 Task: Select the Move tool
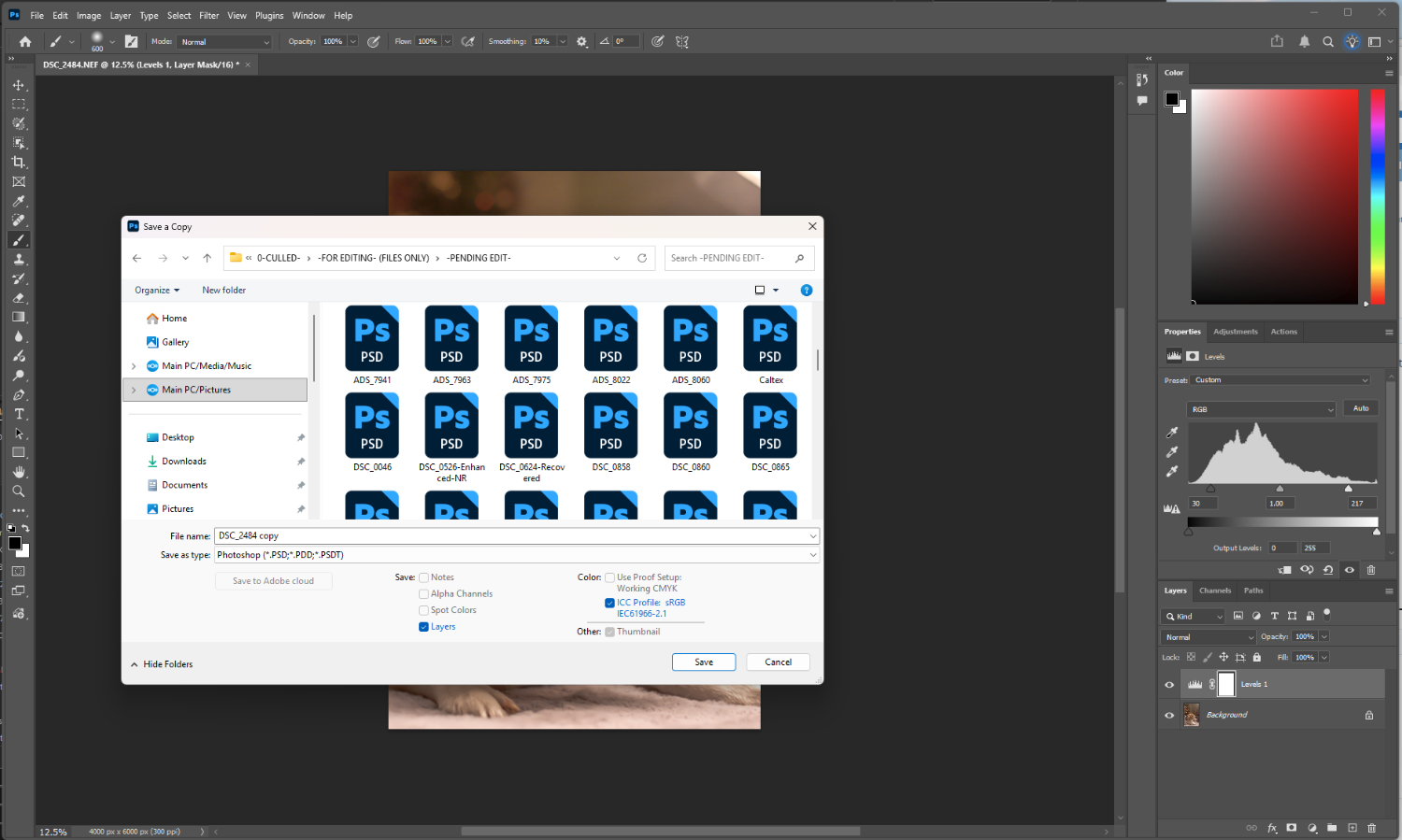point(19,85)
